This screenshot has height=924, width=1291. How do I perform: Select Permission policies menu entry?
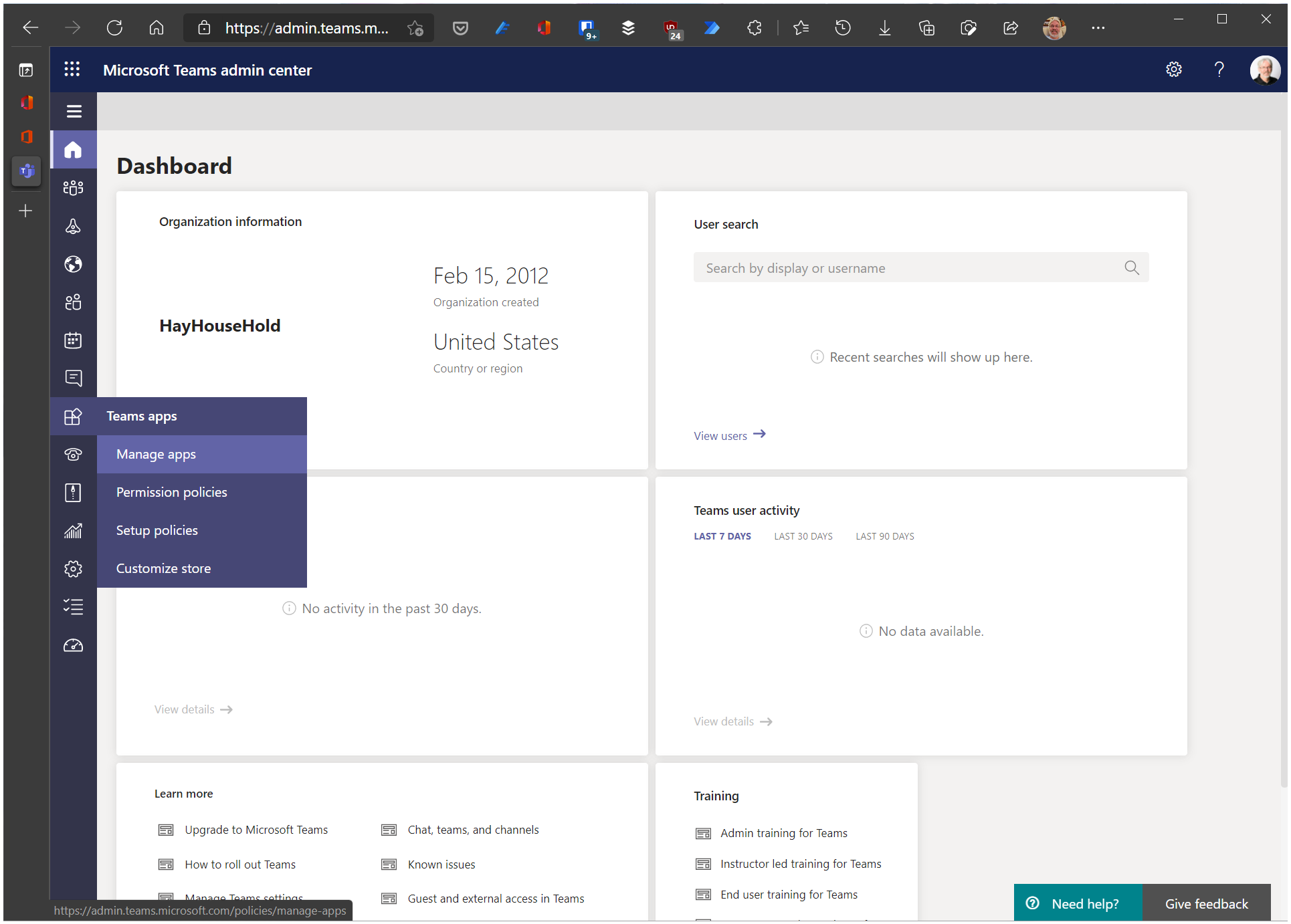coord(171,493)
